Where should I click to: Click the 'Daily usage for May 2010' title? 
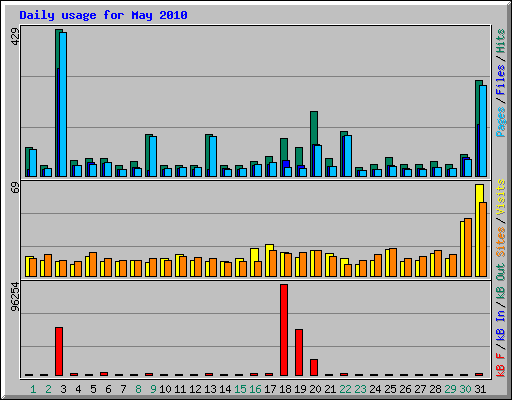pos(103,15)
